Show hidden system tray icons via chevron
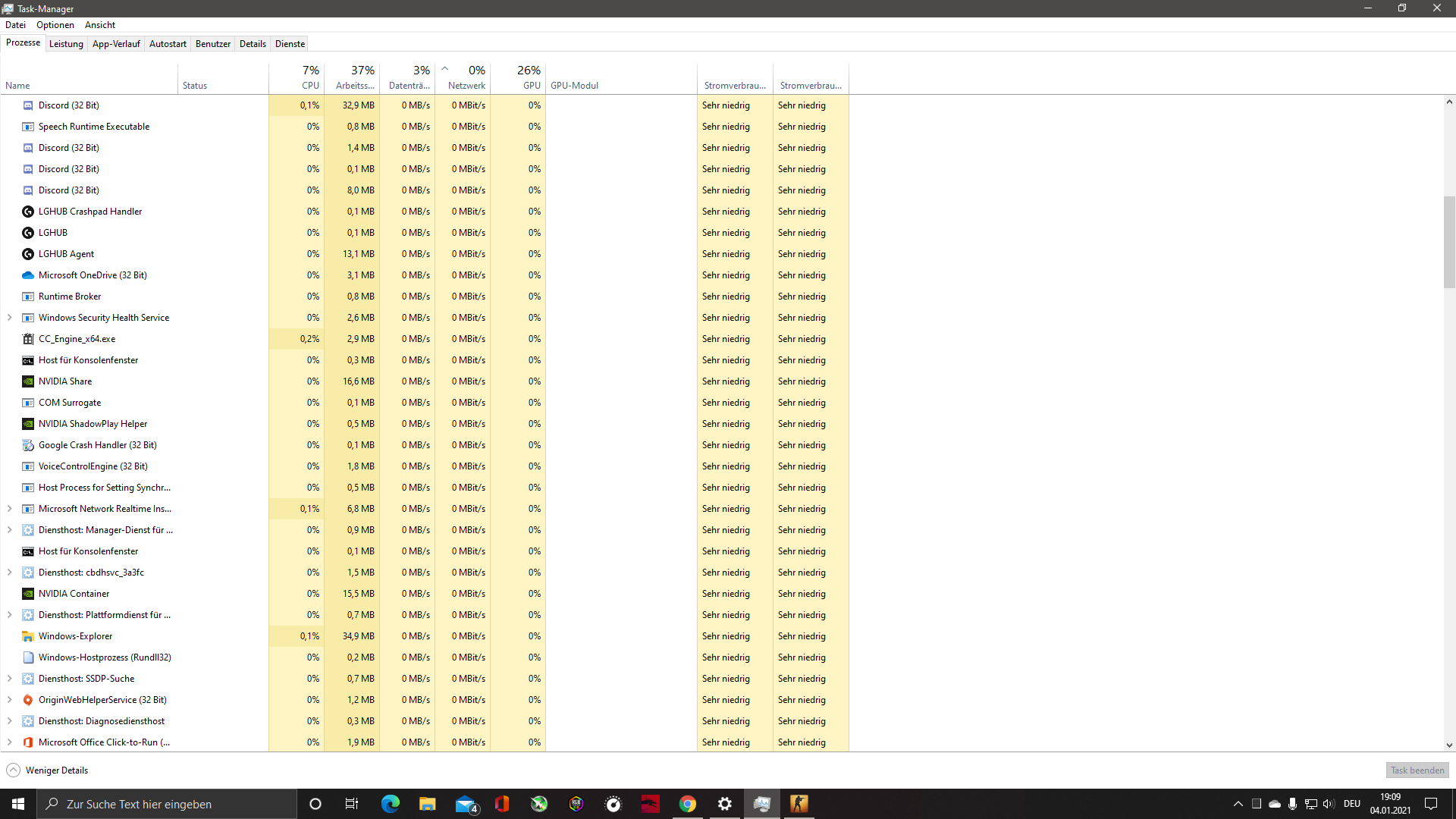 [1238, 804]
